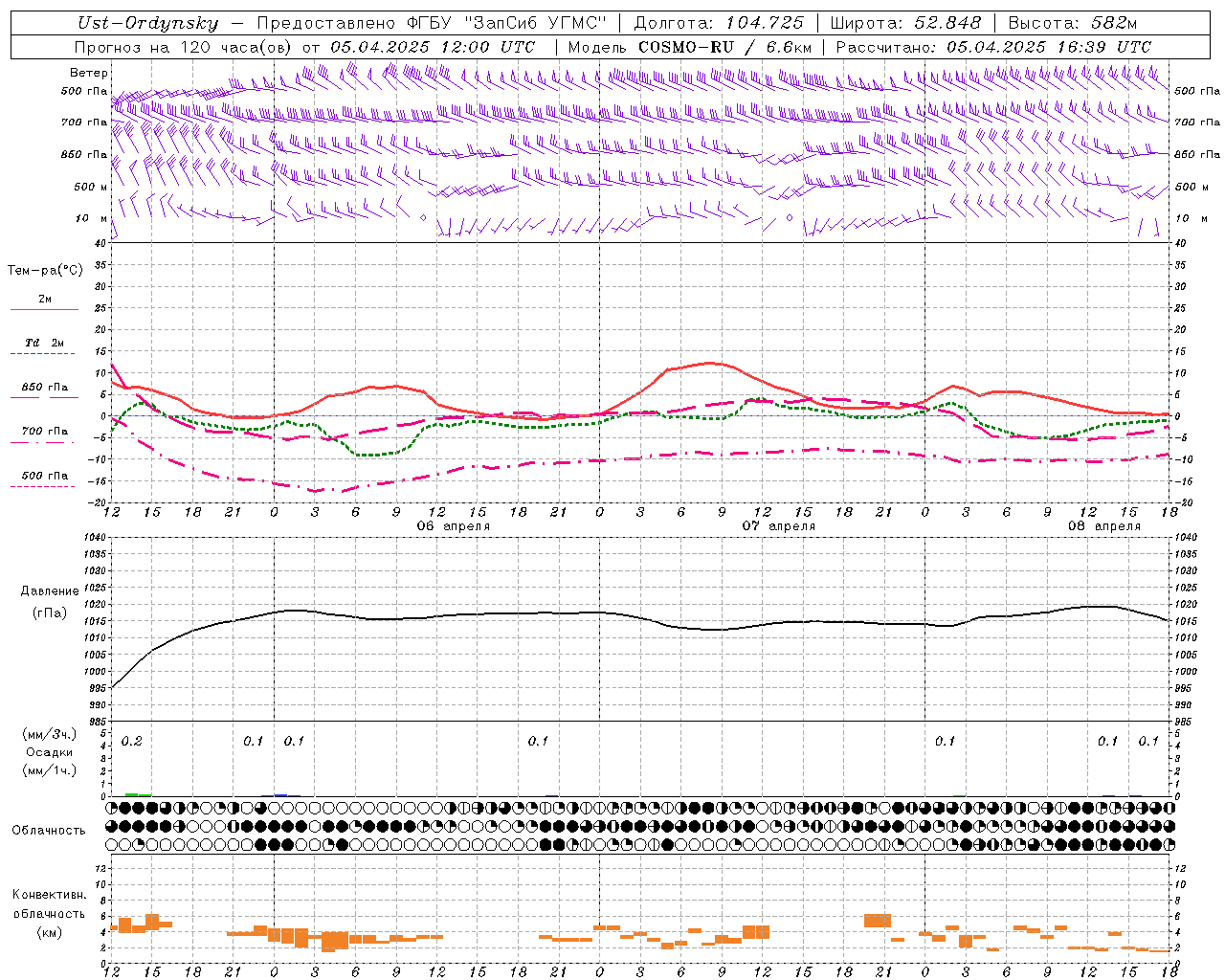Click the red line sample under "2м" legend
Screen dimensions: 1225x980
[x=44, y=310]
